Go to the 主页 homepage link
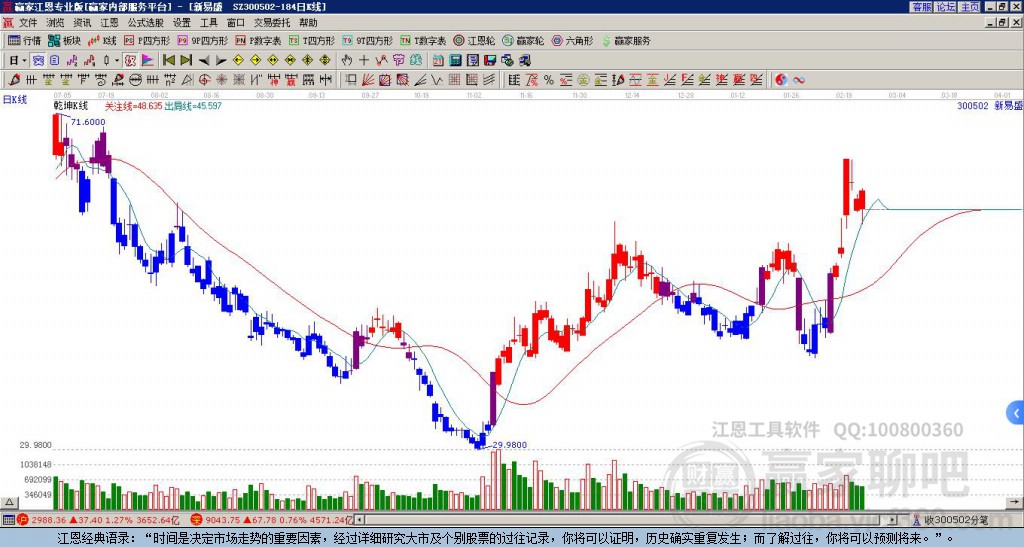This screenshot has width=1024, height=548. (x=970, y=7)
